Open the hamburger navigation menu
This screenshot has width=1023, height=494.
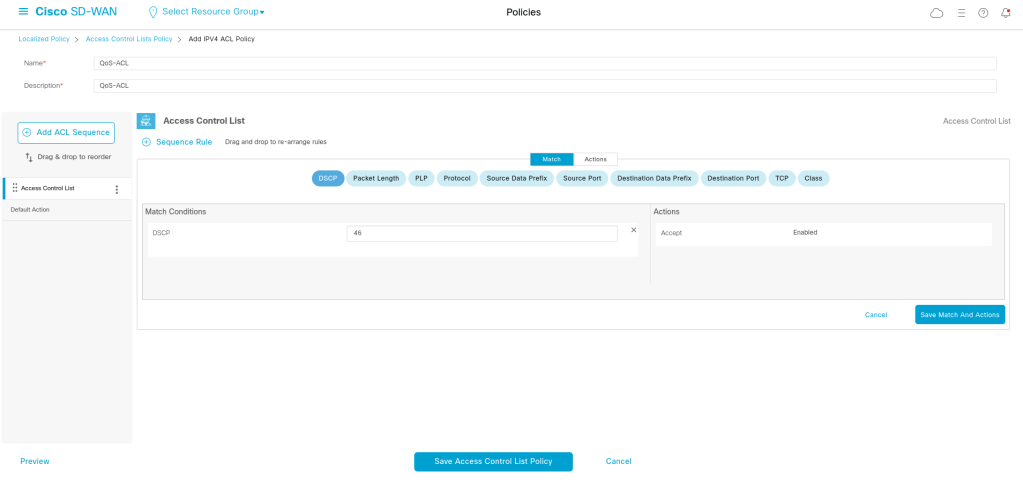(23, 12)
